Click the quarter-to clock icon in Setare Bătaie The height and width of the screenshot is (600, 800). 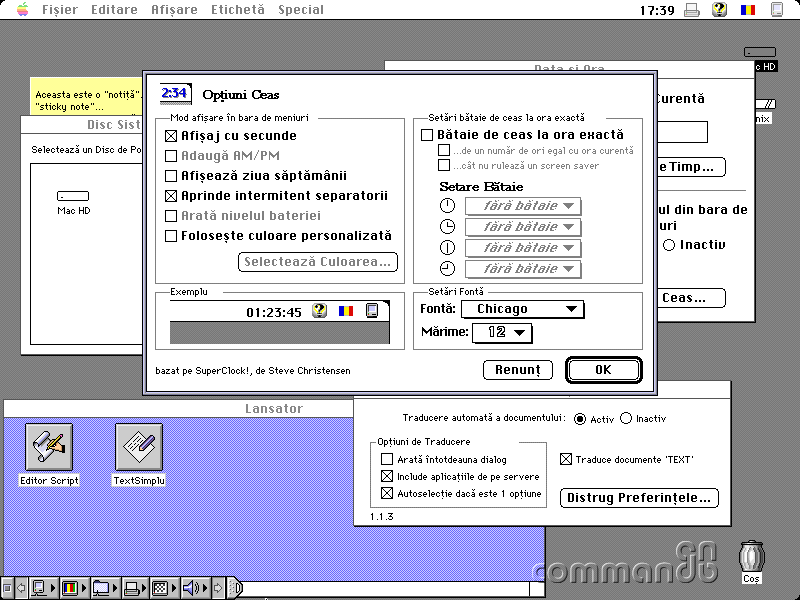click(x=447, y=268)
